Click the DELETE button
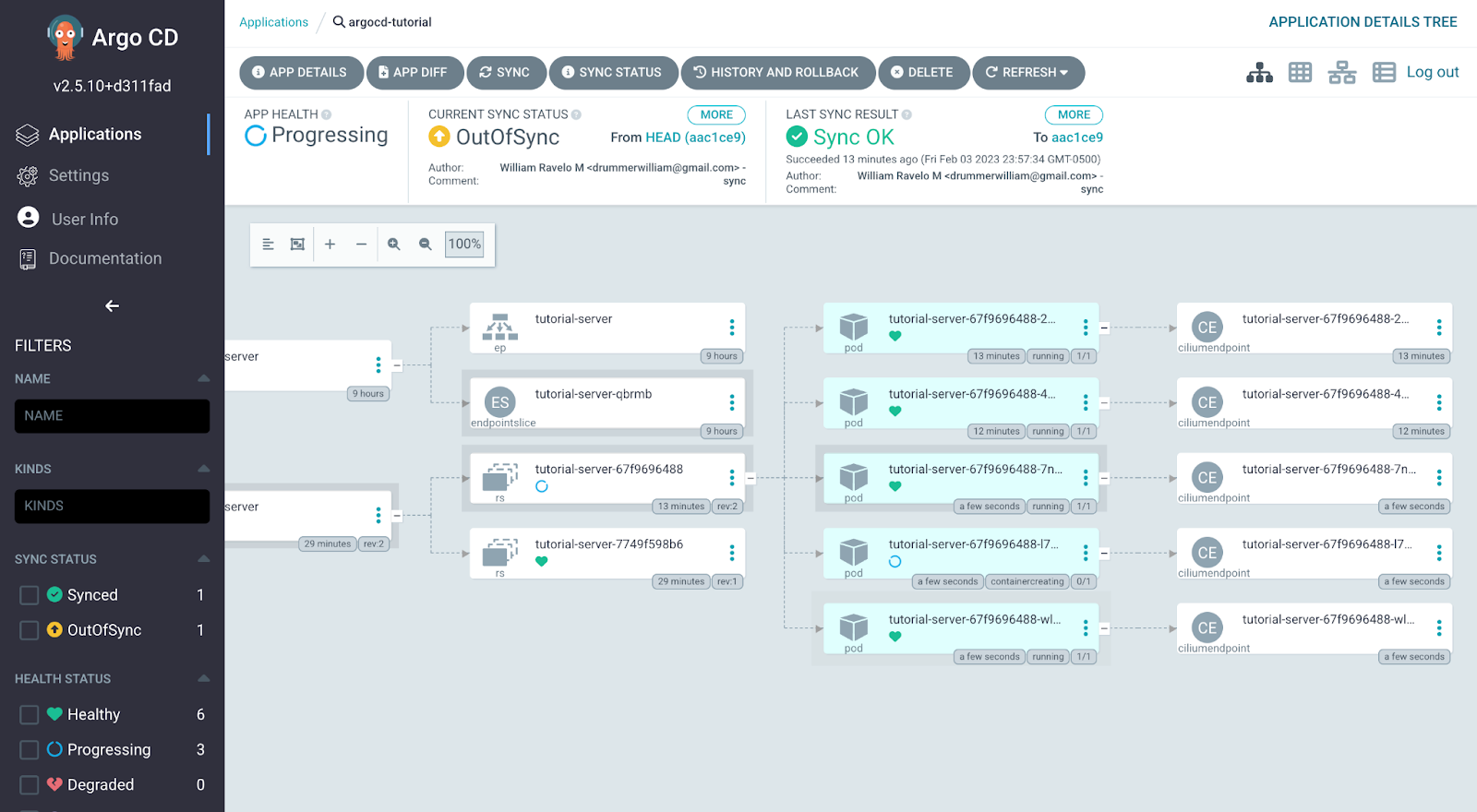1477x812 pixels. (x=923, y=73)
